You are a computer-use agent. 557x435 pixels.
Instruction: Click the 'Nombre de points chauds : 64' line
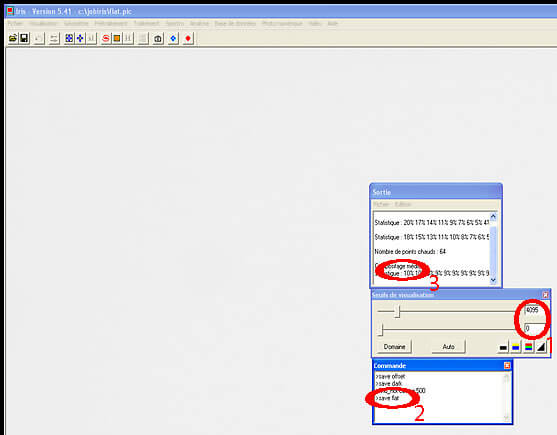(410, 251)
